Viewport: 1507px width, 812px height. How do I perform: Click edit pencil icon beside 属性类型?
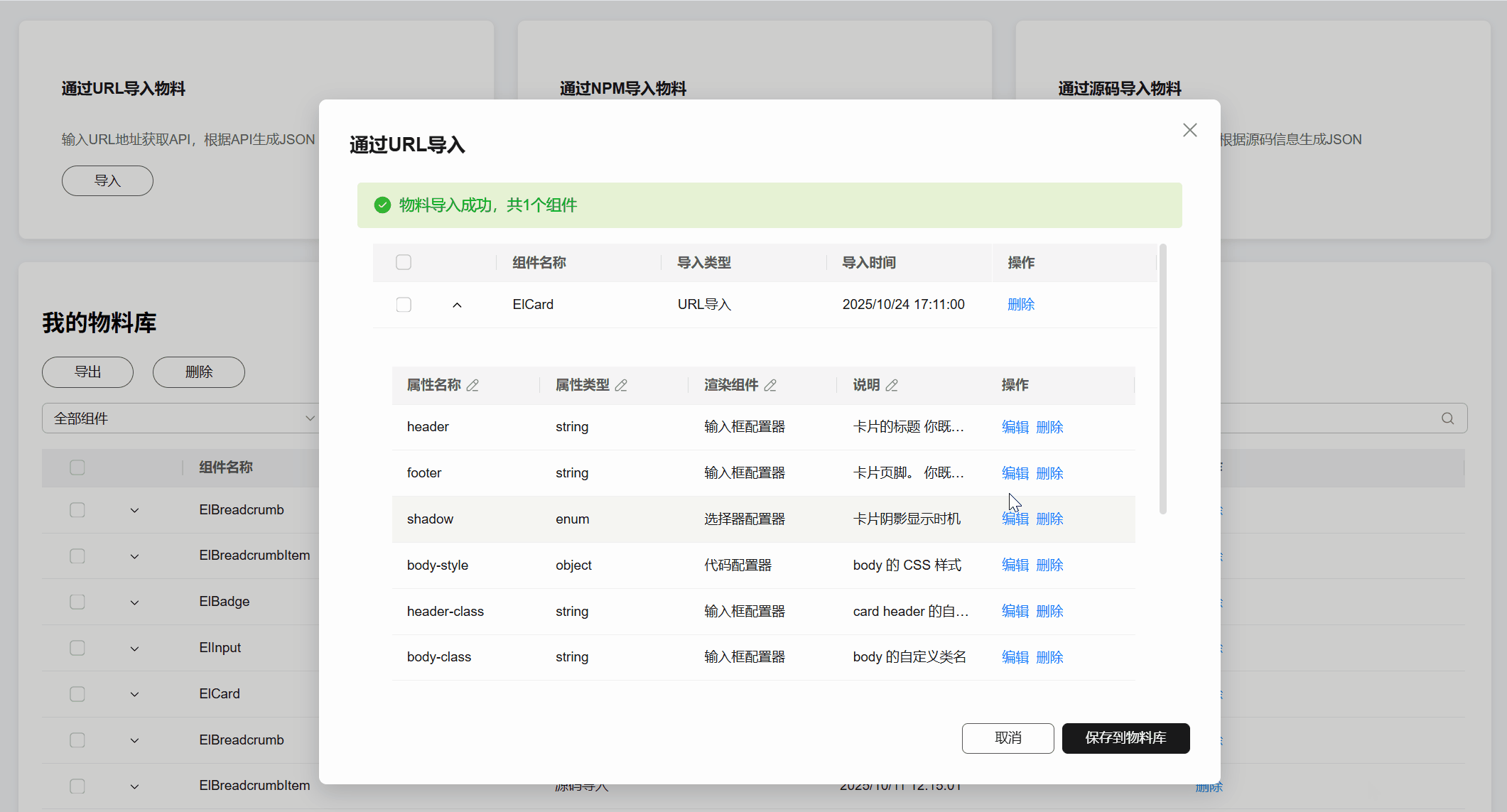(x=621, y=385)
